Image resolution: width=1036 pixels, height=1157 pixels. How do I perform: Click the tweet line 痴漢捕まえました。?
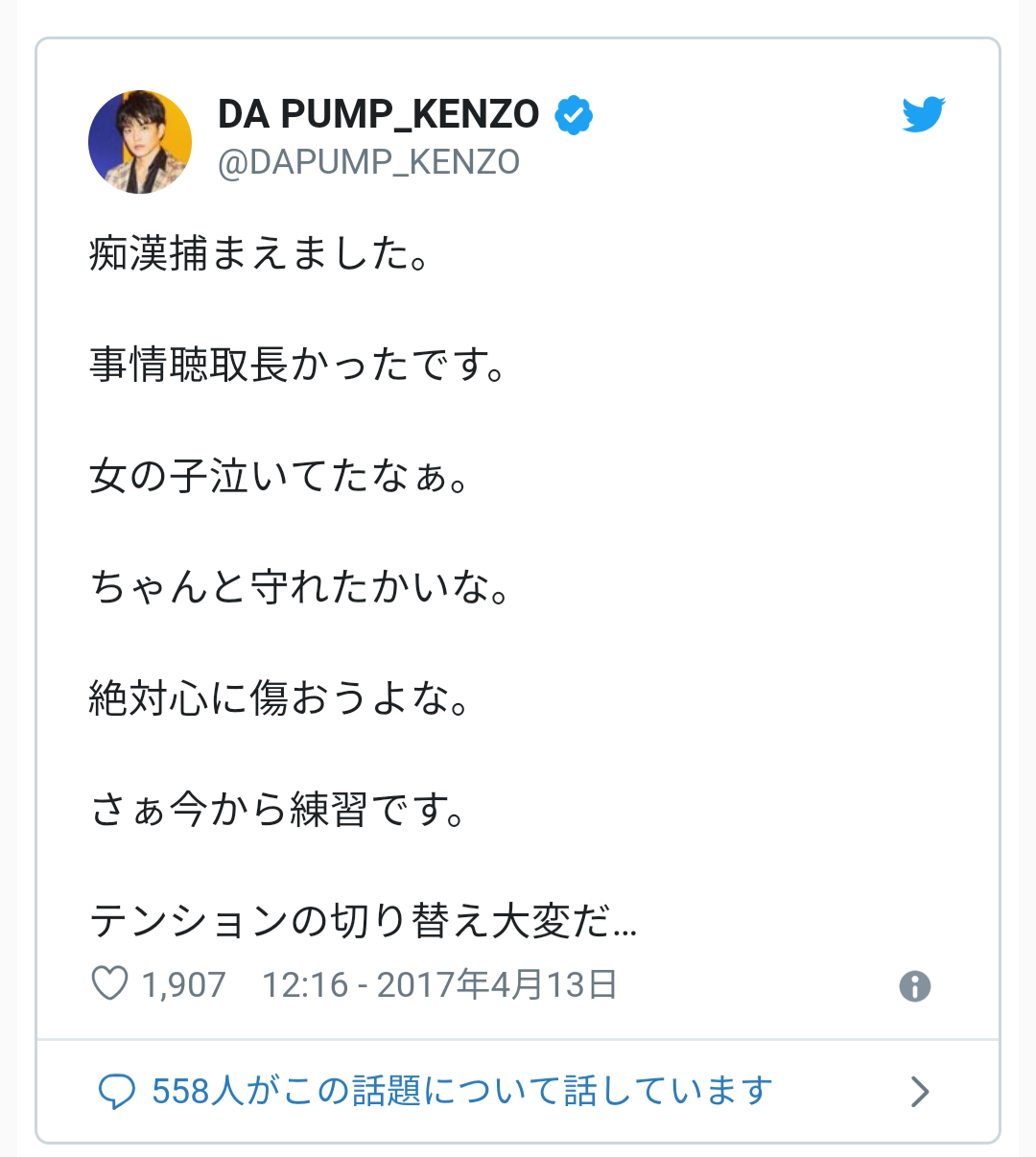(x=261, y=254)
